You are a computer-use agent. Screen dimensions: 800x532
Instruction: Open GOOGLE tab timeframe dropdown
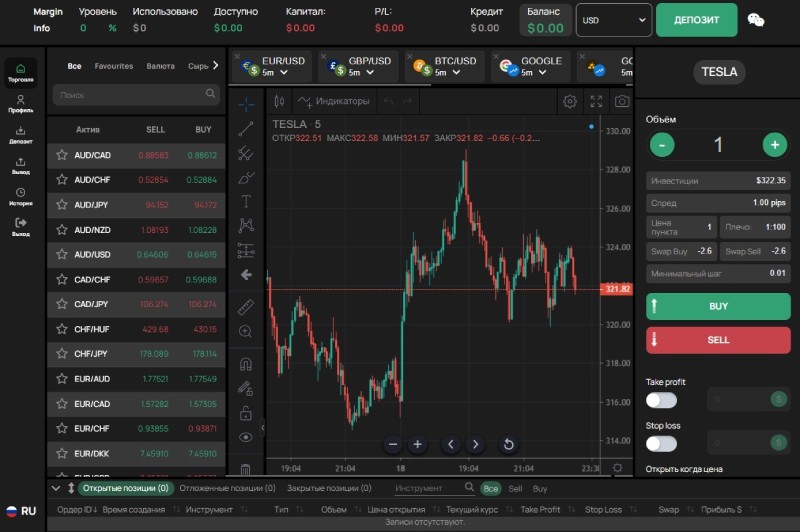[x=542, y=73]
